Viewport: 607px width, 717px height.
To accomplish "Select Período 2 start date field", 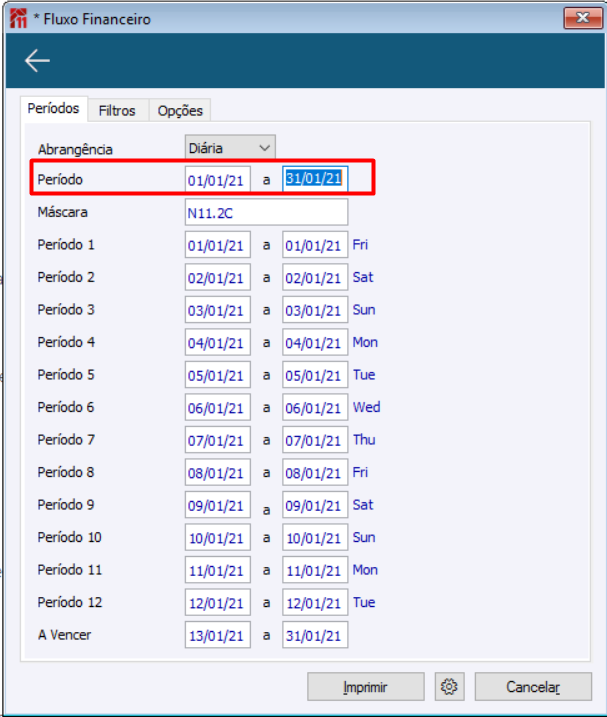I will [x=218, y=277].
